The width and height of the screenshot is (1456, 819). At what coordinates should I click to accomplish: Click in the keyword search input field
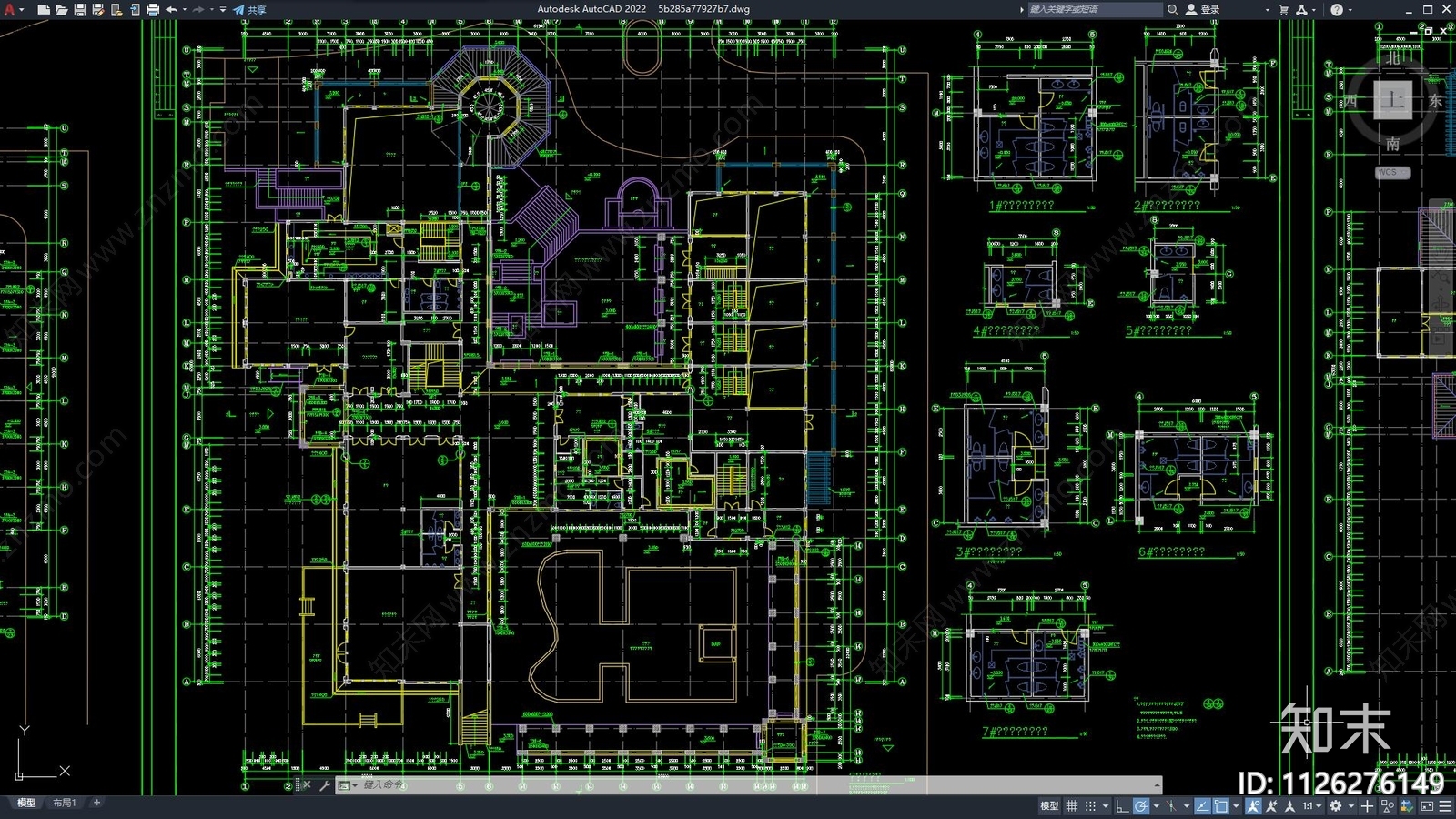pyautogui.click(x=1095, y=9)
